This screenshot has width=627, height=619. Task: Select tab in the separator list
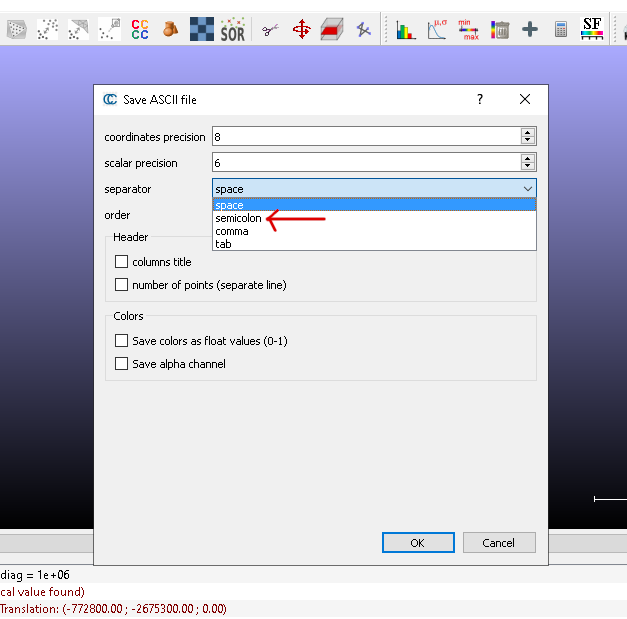224,244
